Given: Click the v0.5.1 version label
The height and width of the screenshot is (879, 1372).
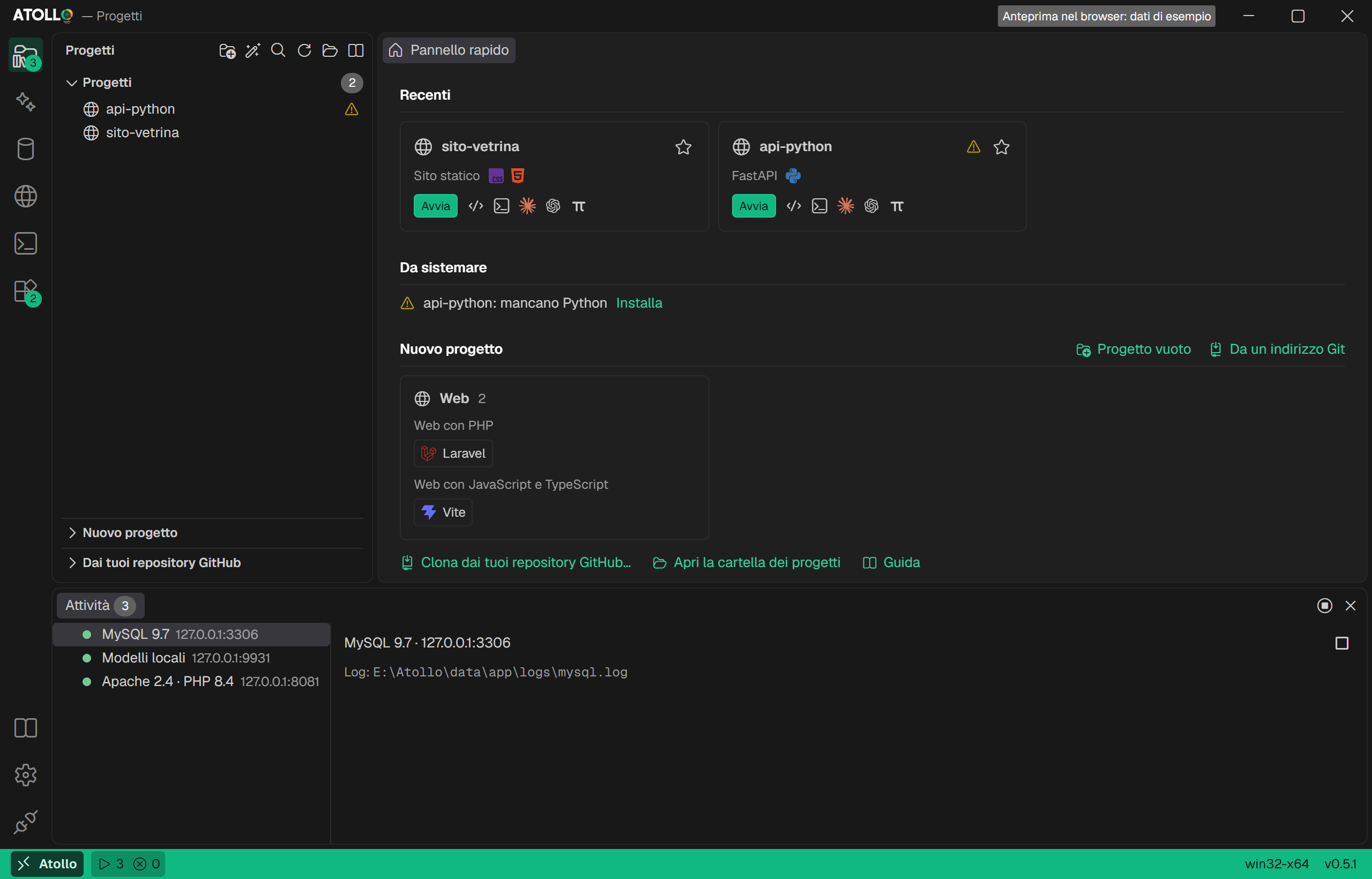Looking at the screenshot, I should 1340,864.
